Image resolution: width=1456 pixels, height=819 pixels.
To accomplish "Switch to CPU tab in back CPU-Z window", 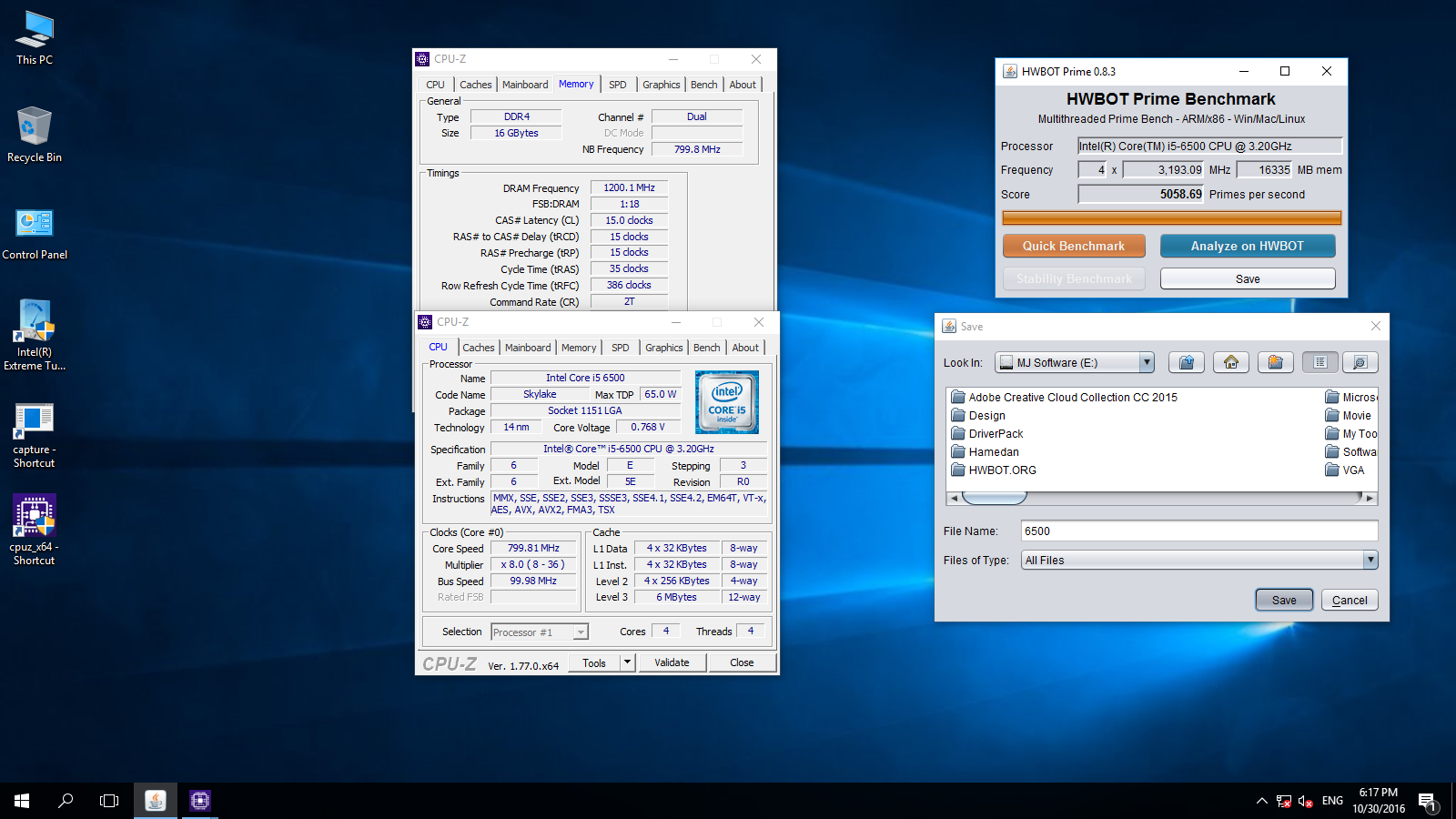I will pyautogui.click(x=436, y=85).
